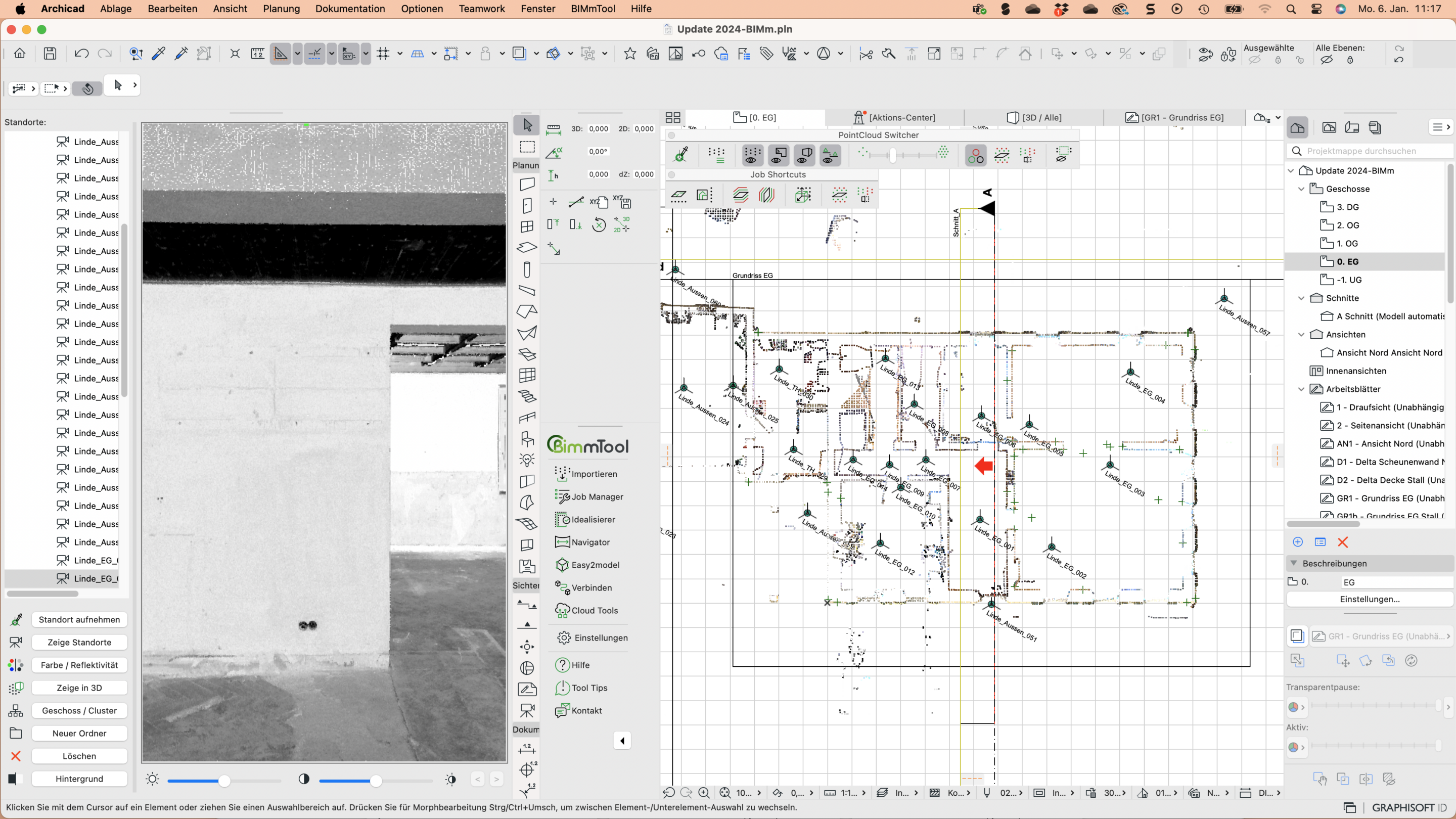Viewport: 1456px width, 819px height.
Task: Collapse Update 2024-BIMm root node
Action: click(1291, 171)
